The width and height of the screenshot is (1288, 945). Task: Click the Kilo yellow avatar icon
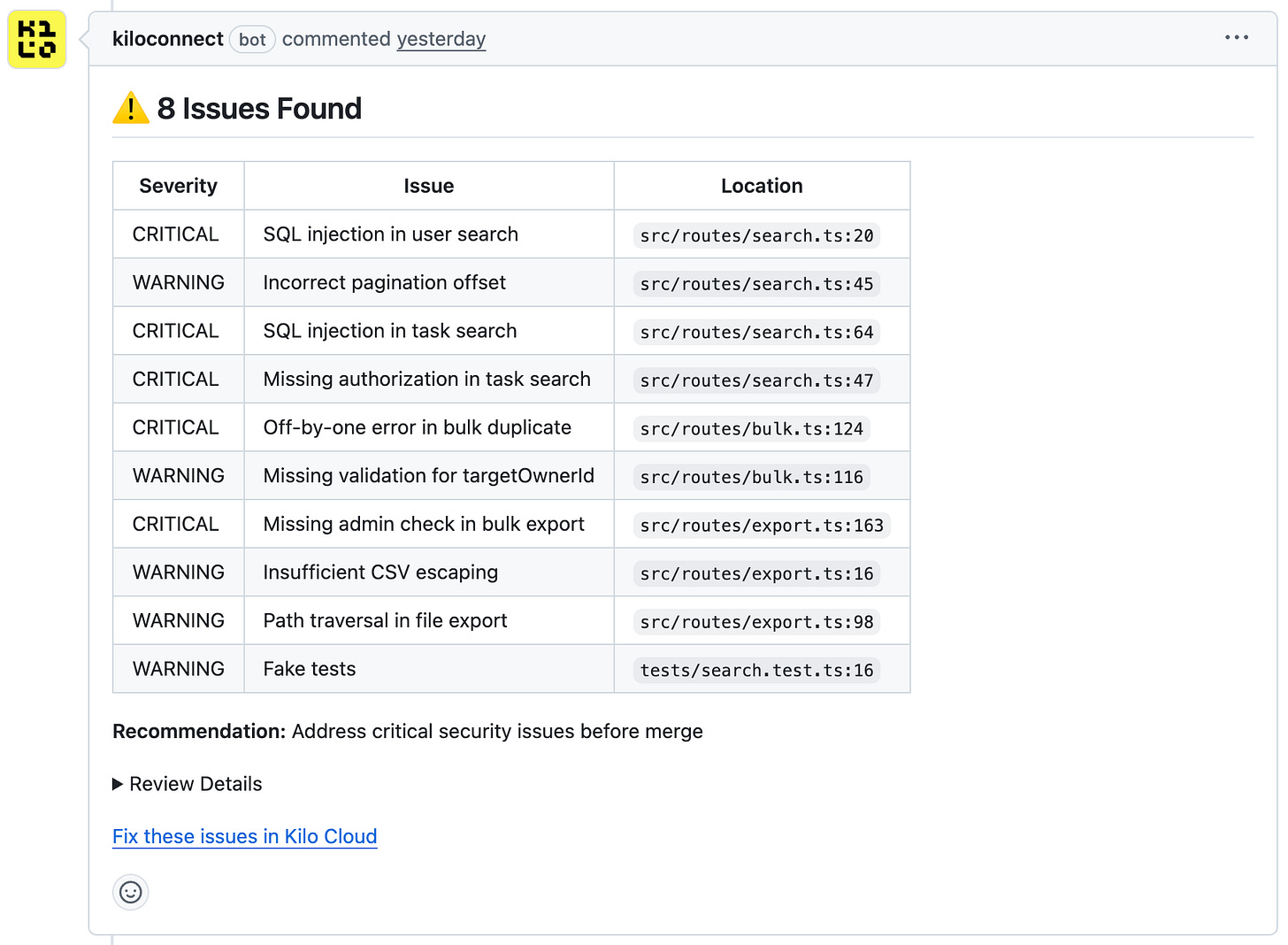[37, 40]
